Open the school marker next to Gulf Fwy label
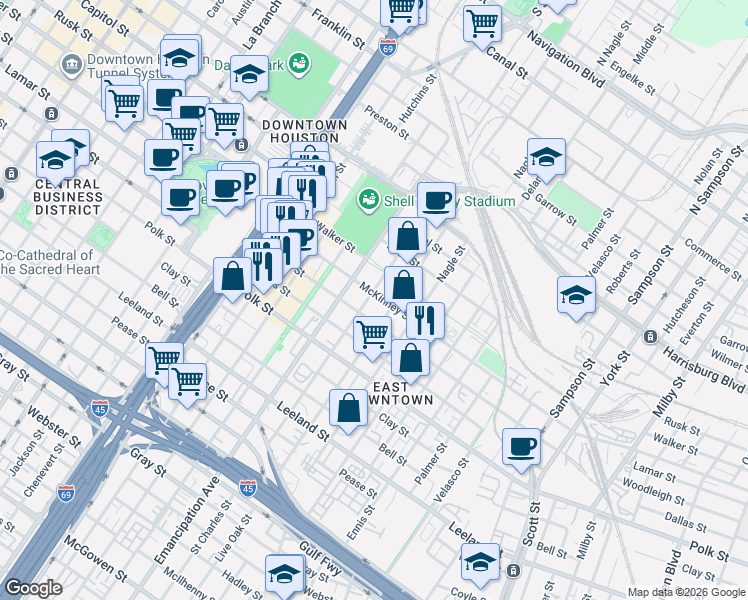This screenshot has height=600, width=748. [285, 575]
